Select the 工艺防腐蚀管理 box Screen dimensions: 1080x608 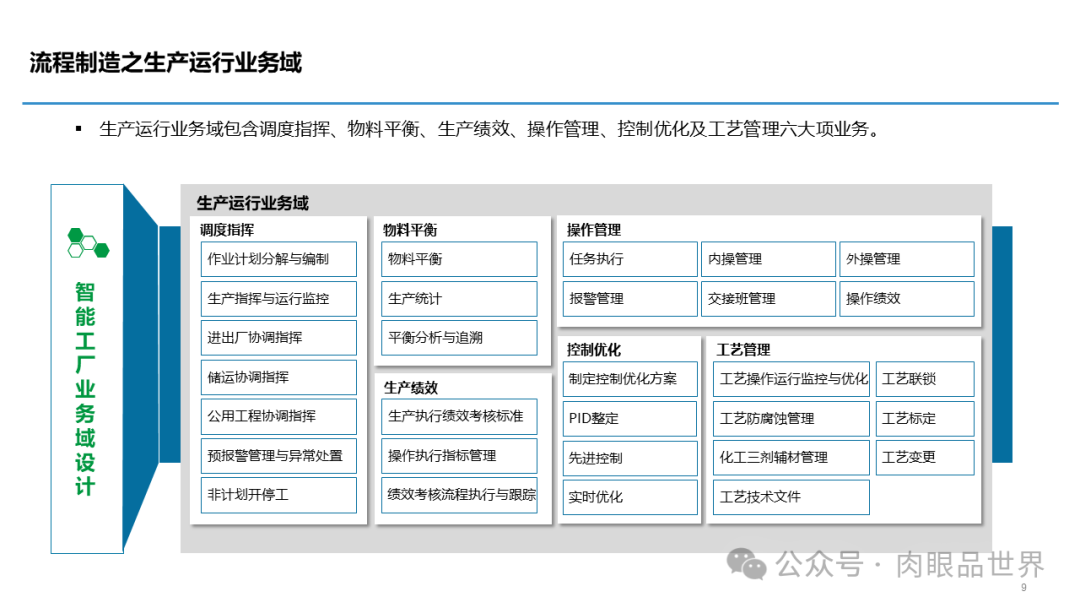click(791, 419)
